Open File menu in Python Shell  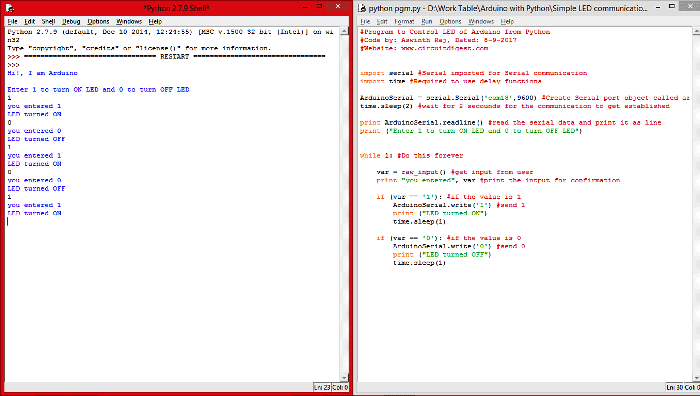click(12, 21)
